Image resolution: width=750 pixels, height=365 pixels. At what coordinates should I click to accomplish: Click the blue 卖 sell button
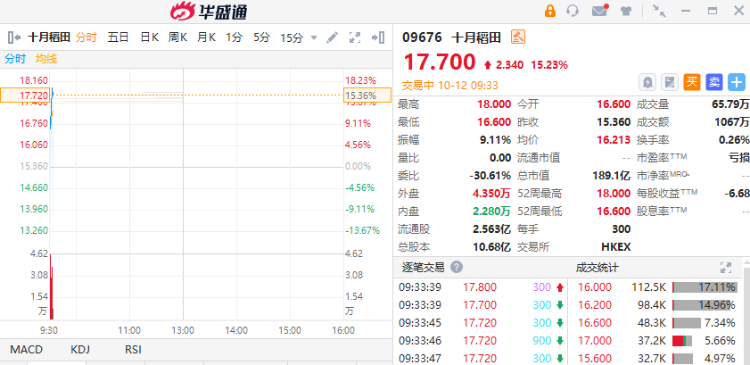pyautogui.click(x=714, y=82)
